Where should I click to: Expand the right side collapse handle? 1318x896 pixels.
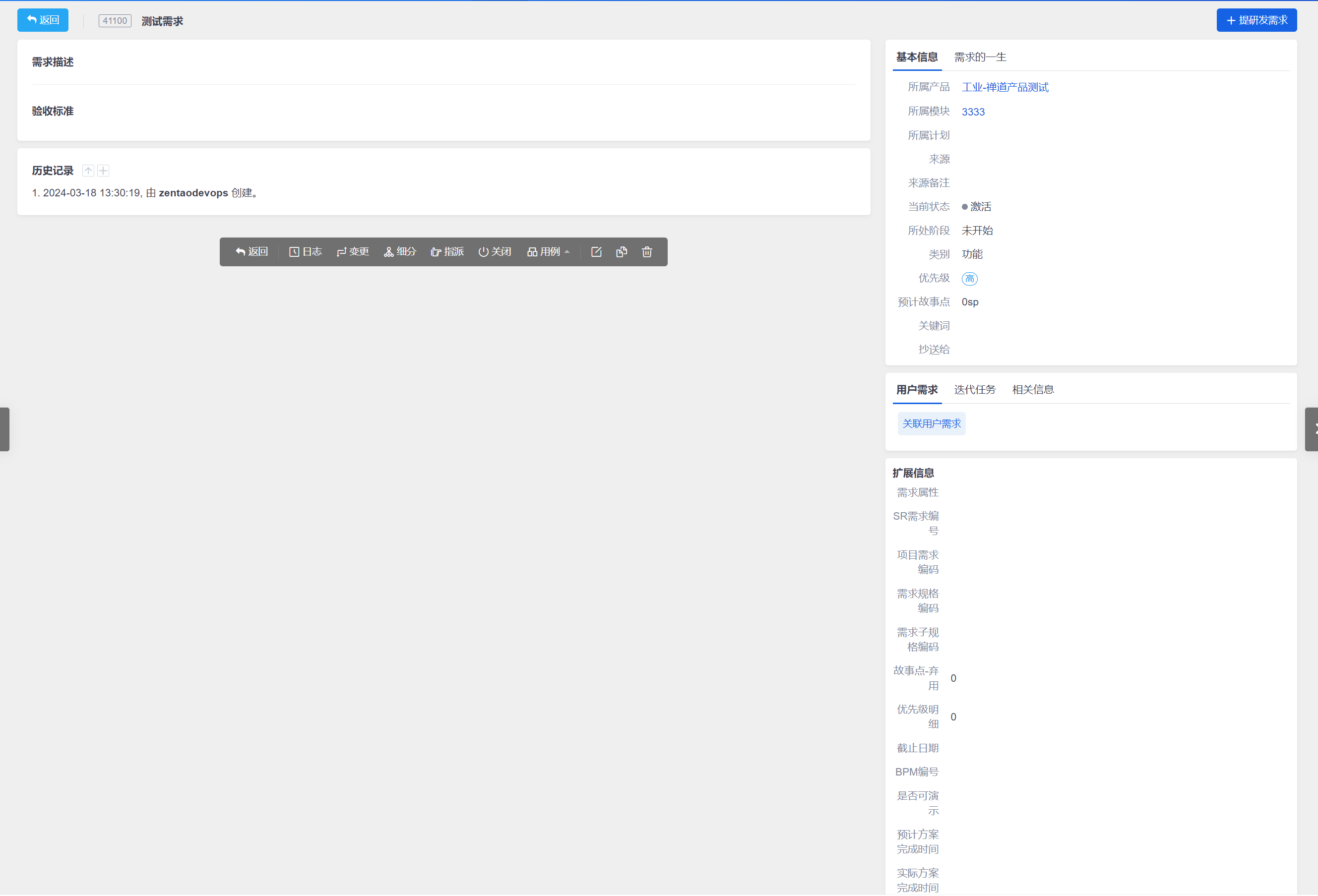(1312, 429)
